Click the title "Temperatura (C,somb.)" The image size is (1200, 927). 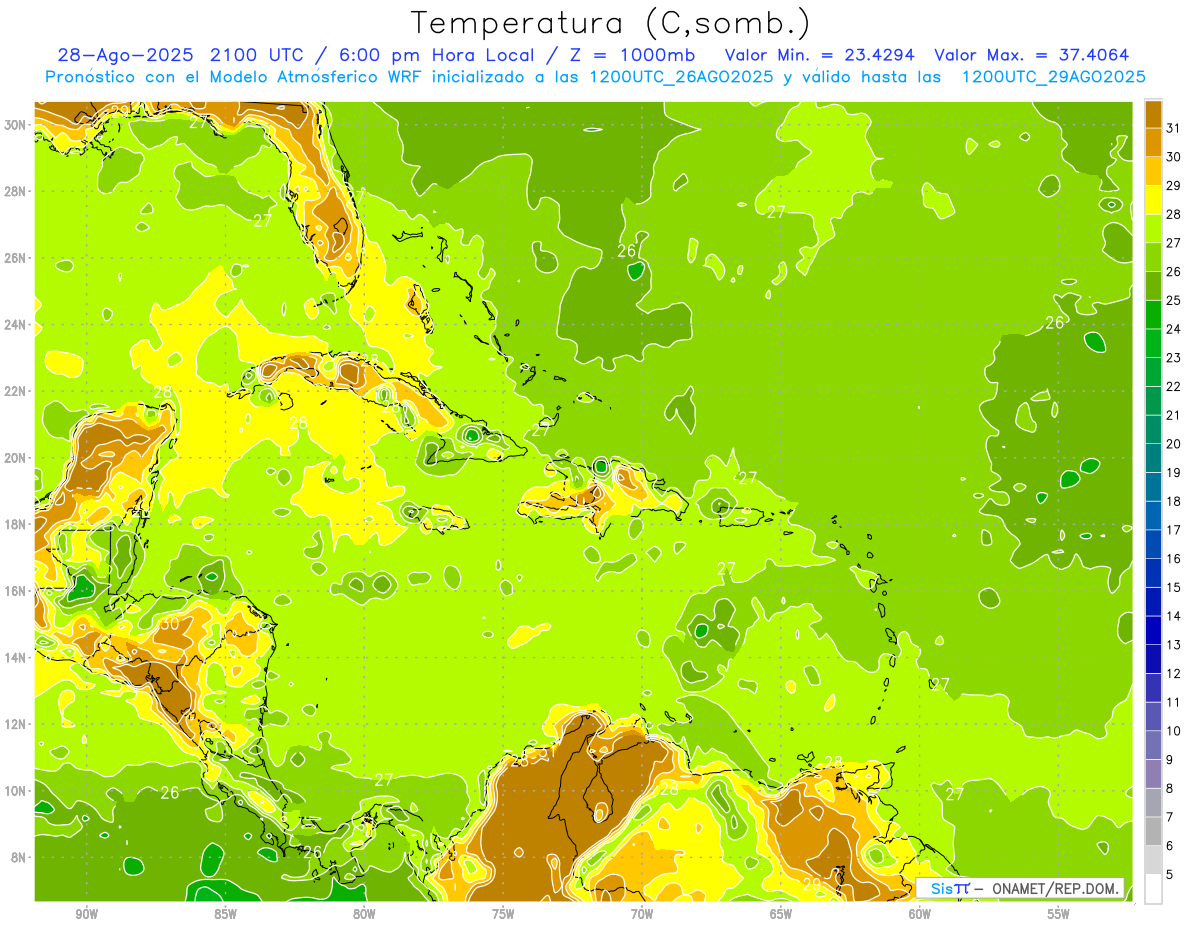point(611,23)
